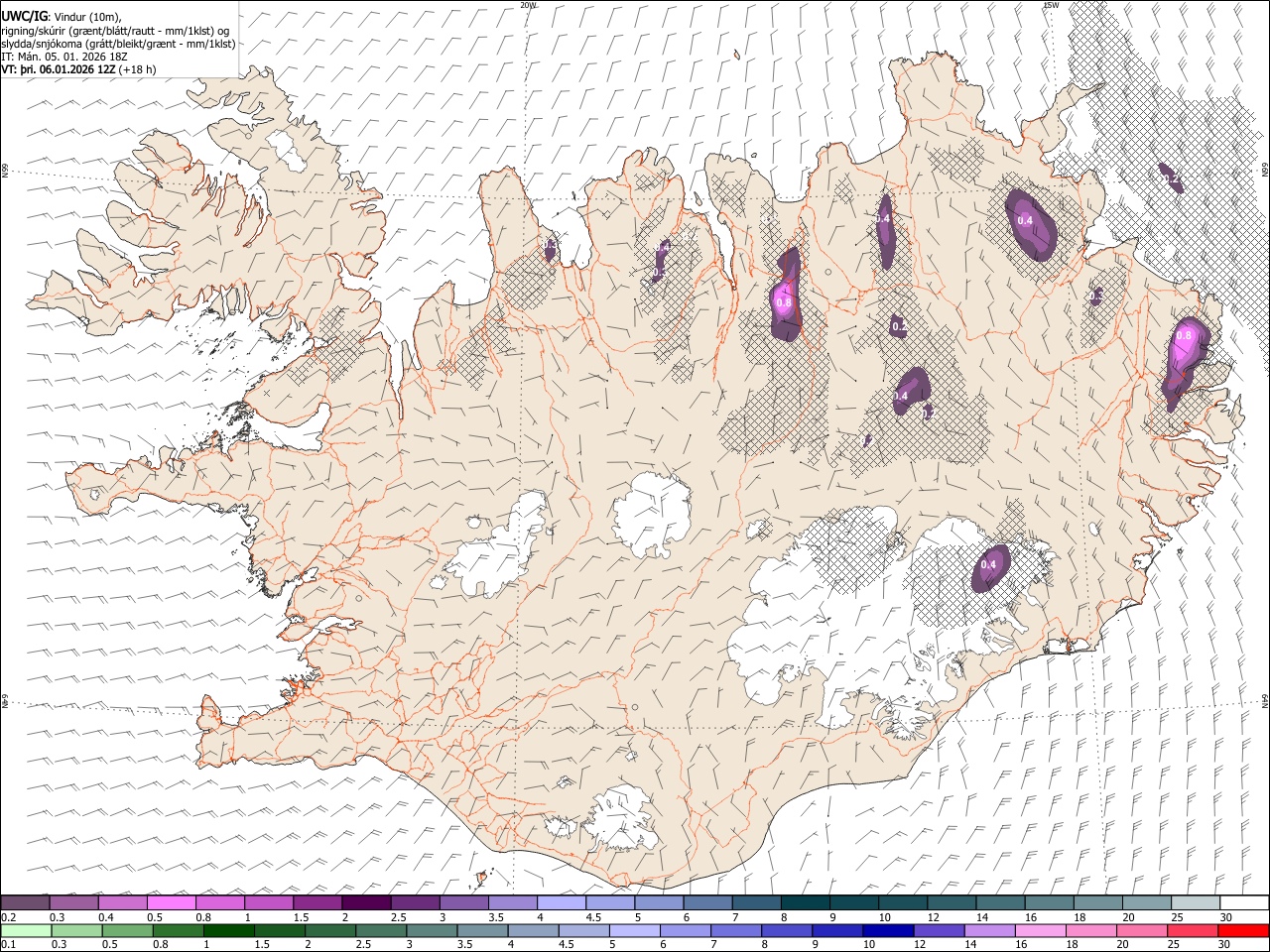Click the 'UWC/IG: Vindur (10m)' title text

pyautogui.click(x=62, y=15)
